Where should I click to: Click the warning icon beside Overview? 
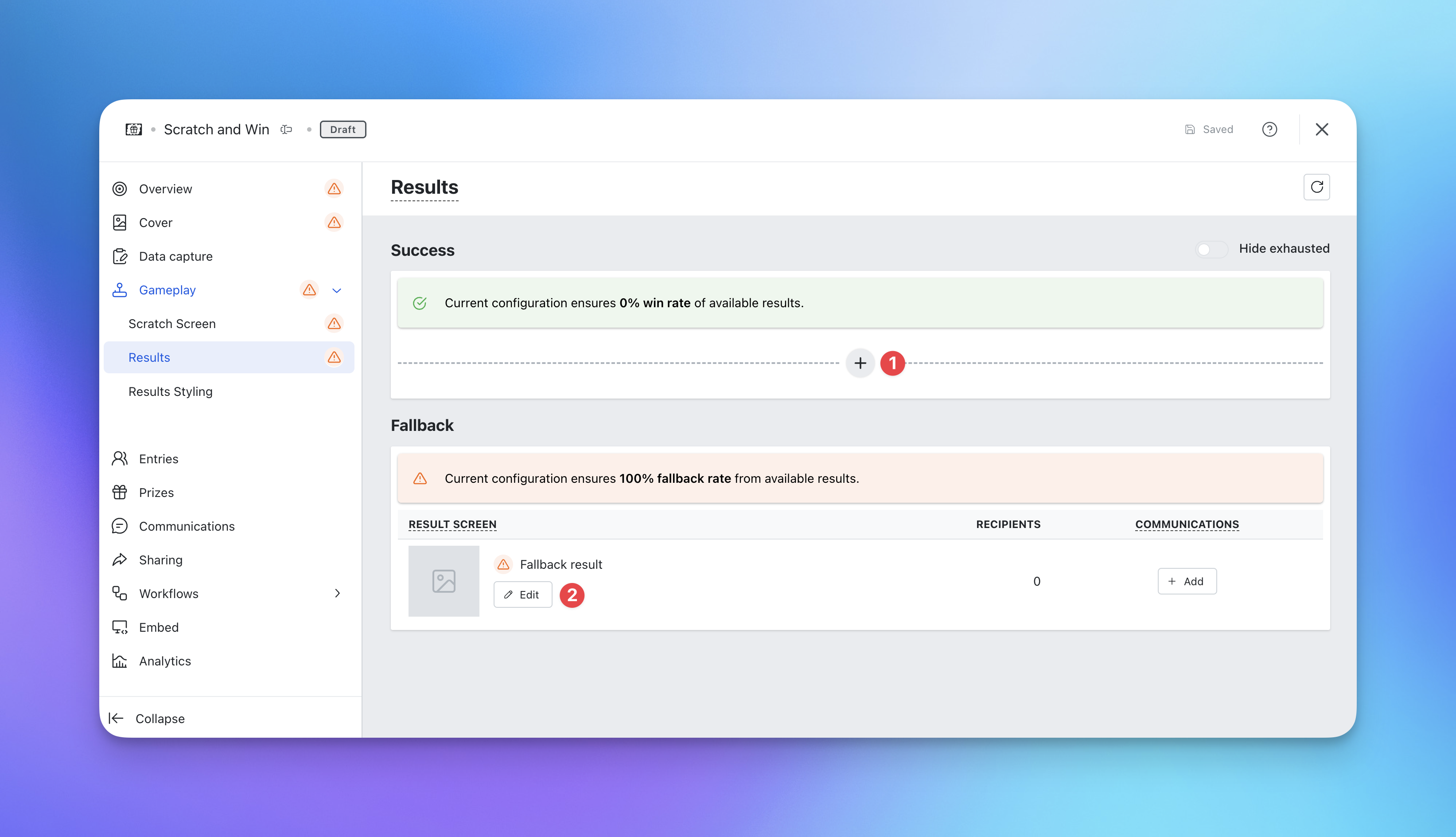[x=334, y=189]
